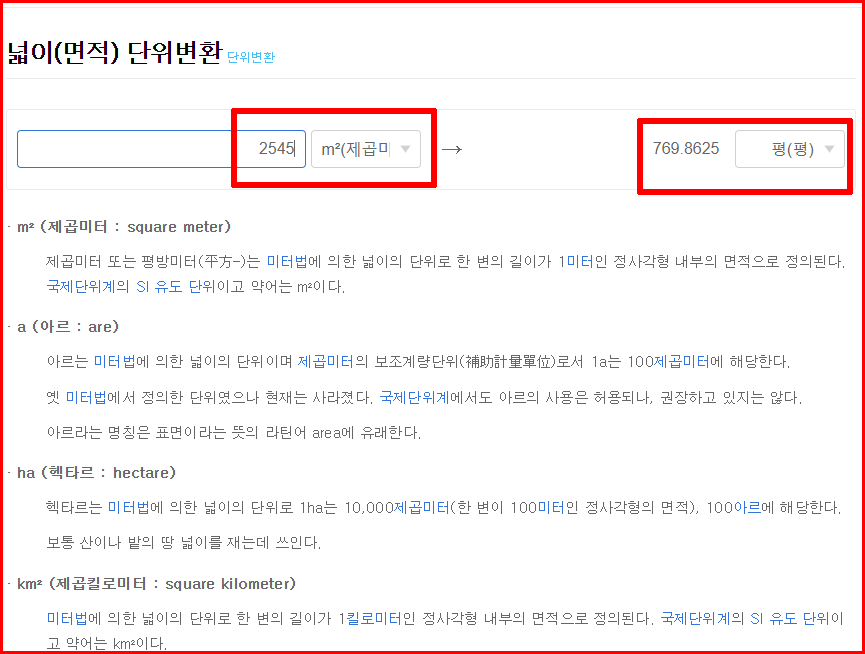
Task: Click heading 'm² (제곱미터 : square meter)'
Action: pos(124,227)
